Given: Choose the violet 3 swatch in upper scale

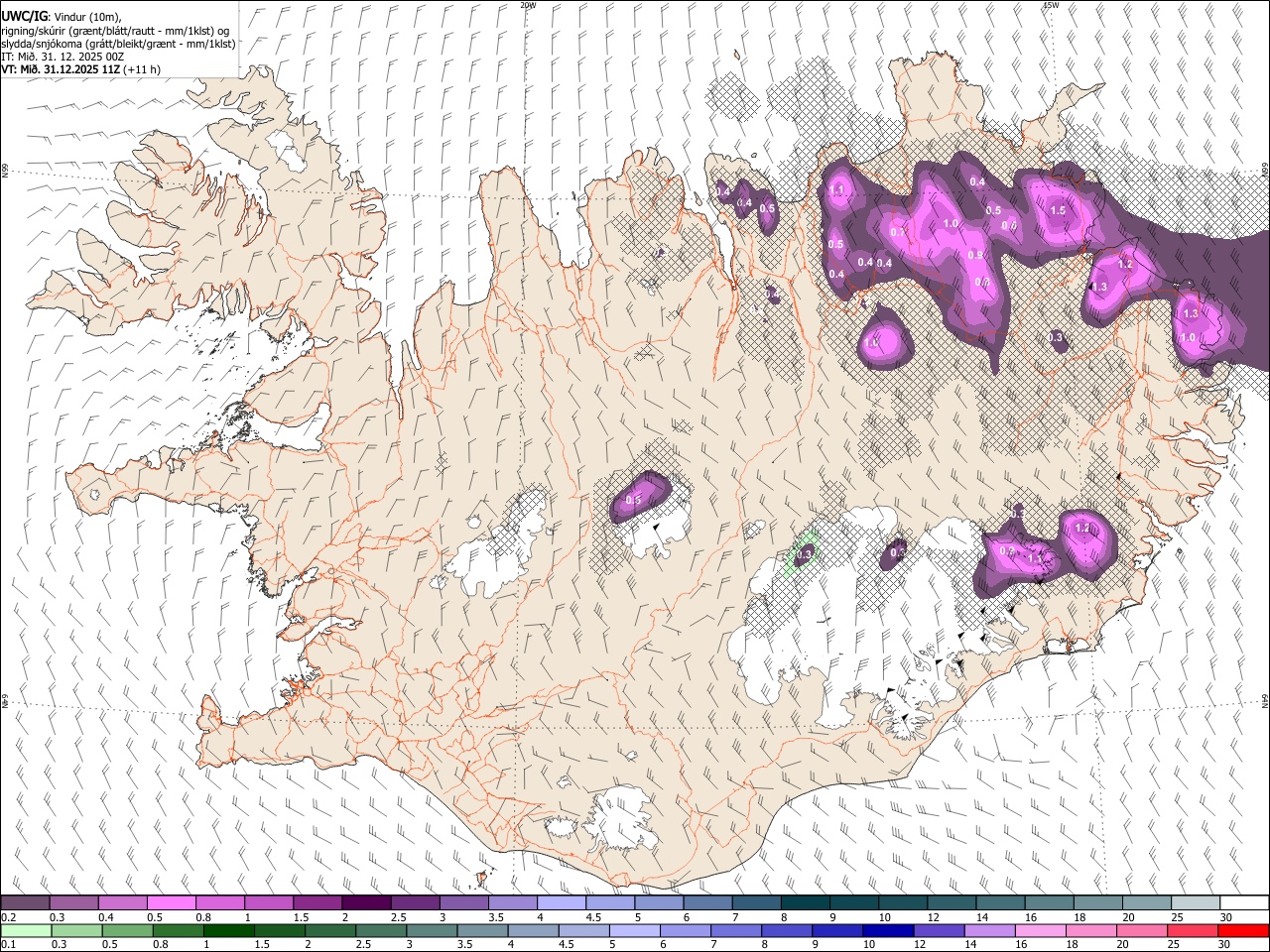Looking at the screenshot, I should [464, 902].
